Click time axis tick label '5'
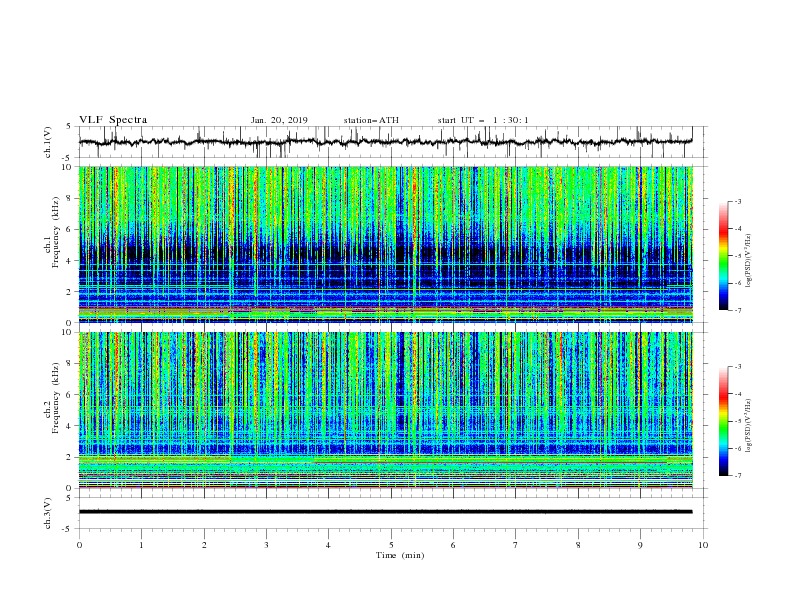 (391, 545)
